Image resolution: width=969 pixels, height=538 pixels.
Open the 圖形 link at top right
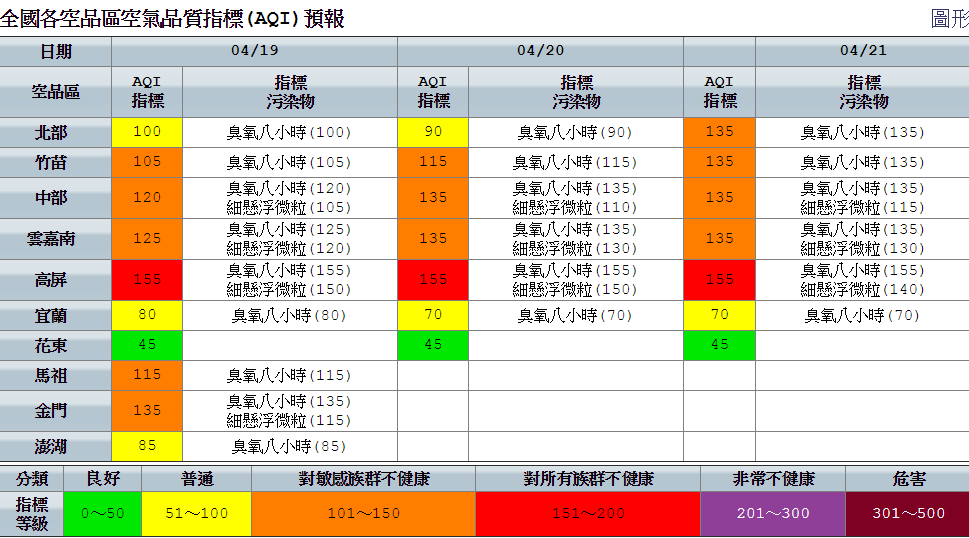tap(950, 19)
